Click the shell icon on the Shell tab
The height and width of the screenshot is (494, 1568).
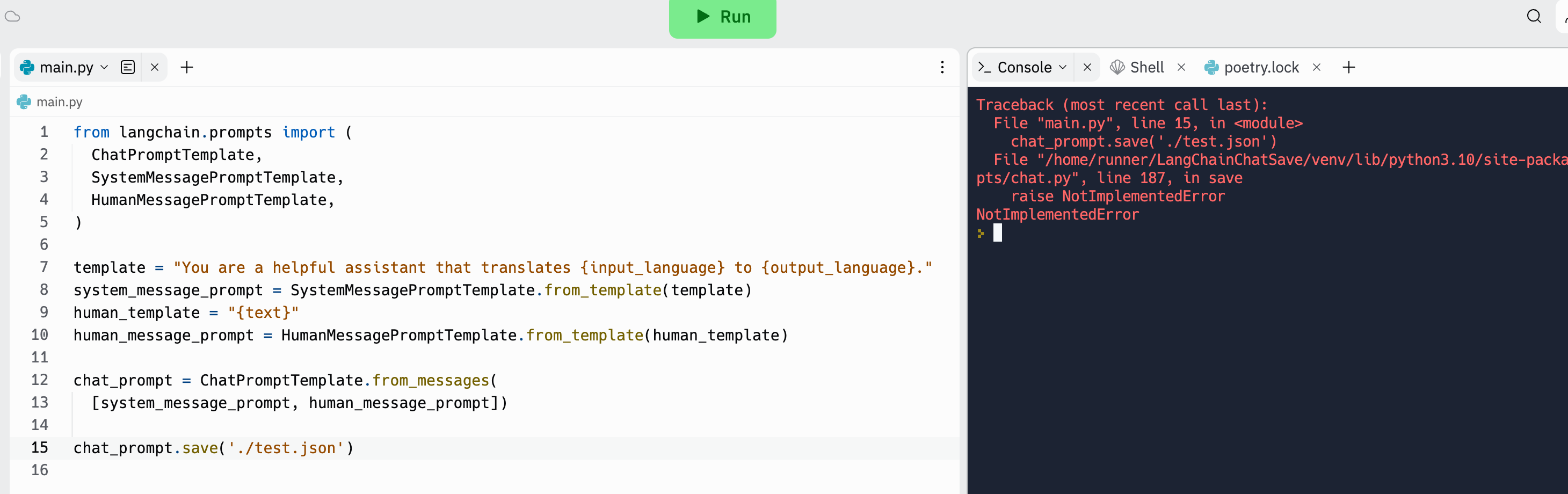point(1117,67)
